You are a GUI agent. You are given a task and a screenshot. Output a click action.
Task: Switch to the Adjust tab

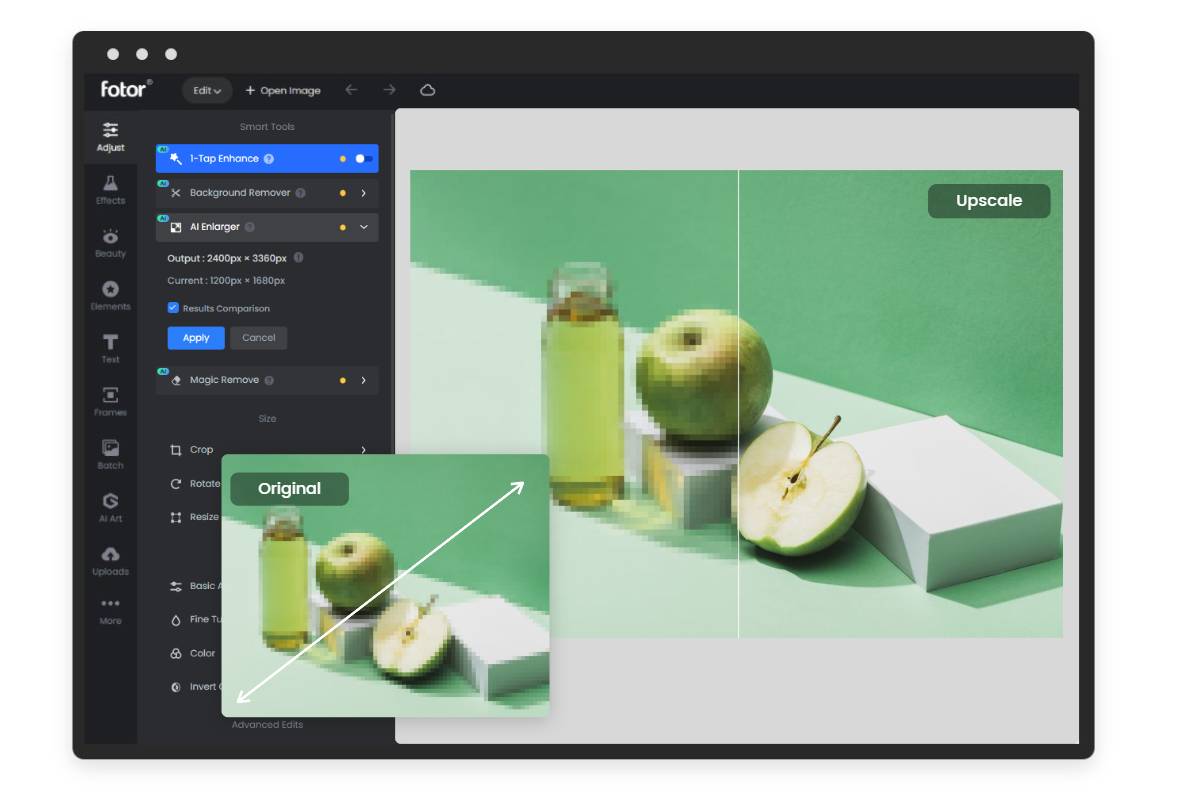(110, 136)
